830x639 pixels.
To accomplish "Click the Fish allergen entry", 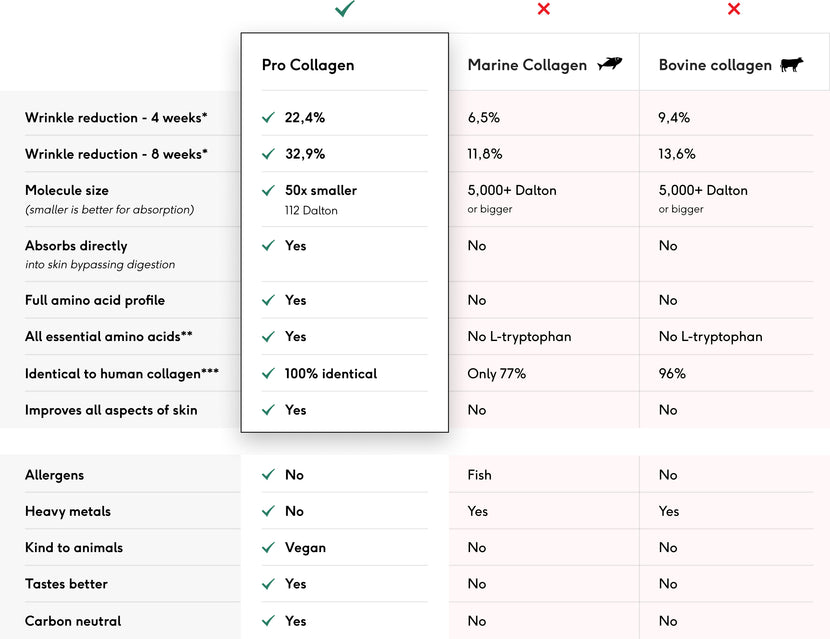I will (x=480, y=475).
